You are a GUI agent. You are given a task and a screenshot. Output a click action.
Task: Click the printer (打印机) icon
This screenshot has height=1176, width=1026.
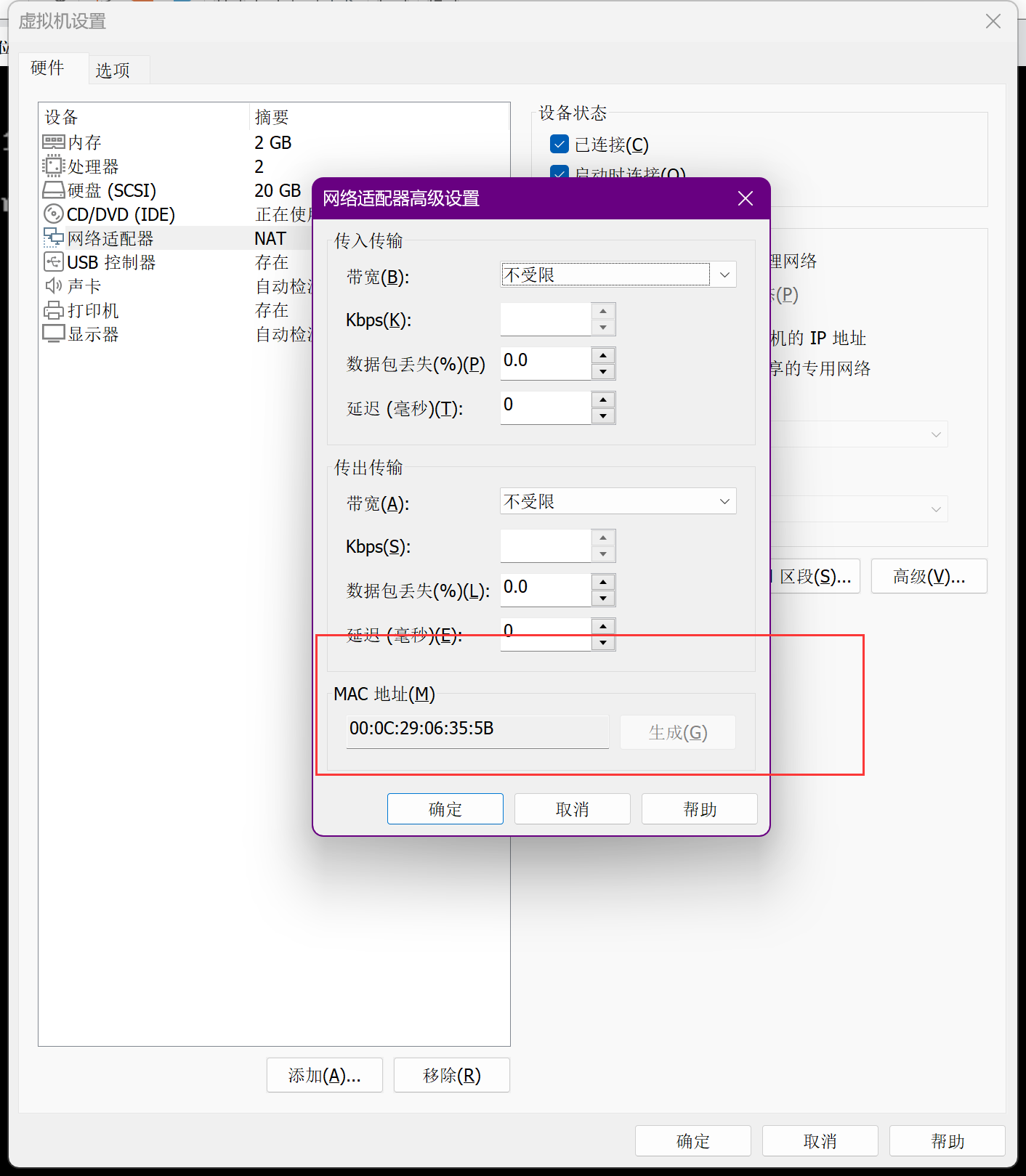(54, 310)
